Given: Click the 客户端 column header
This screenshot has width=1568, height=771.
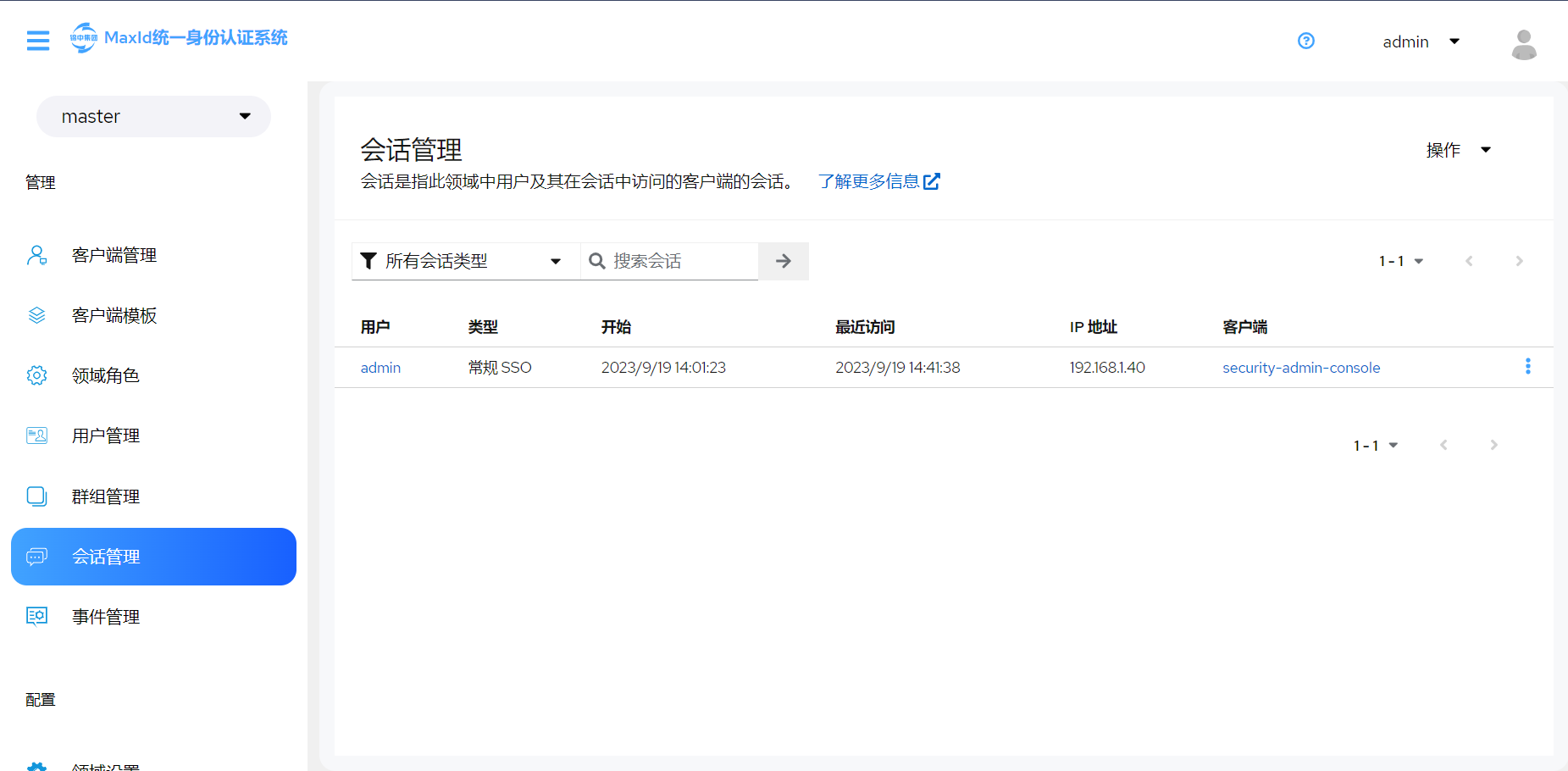Looking at the screenshot, I should (x=1244, y=327).
